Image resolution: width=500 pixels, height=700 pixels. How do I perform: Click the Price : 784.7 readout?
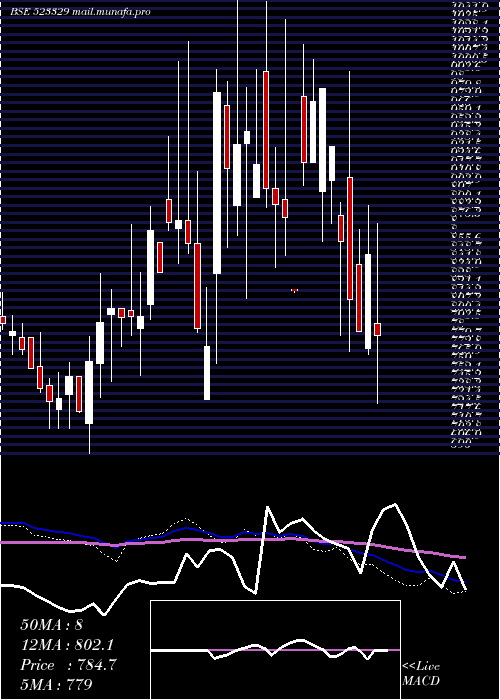click(68, 665)
